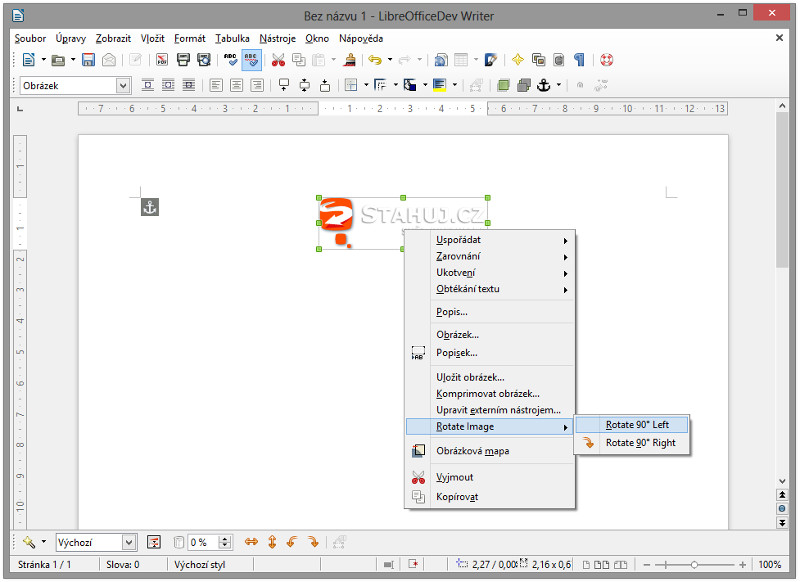The height and width of the screenshot is (582, 800).
Task: Choose Rotate 90° Right from the submenu
Action: 632,443
